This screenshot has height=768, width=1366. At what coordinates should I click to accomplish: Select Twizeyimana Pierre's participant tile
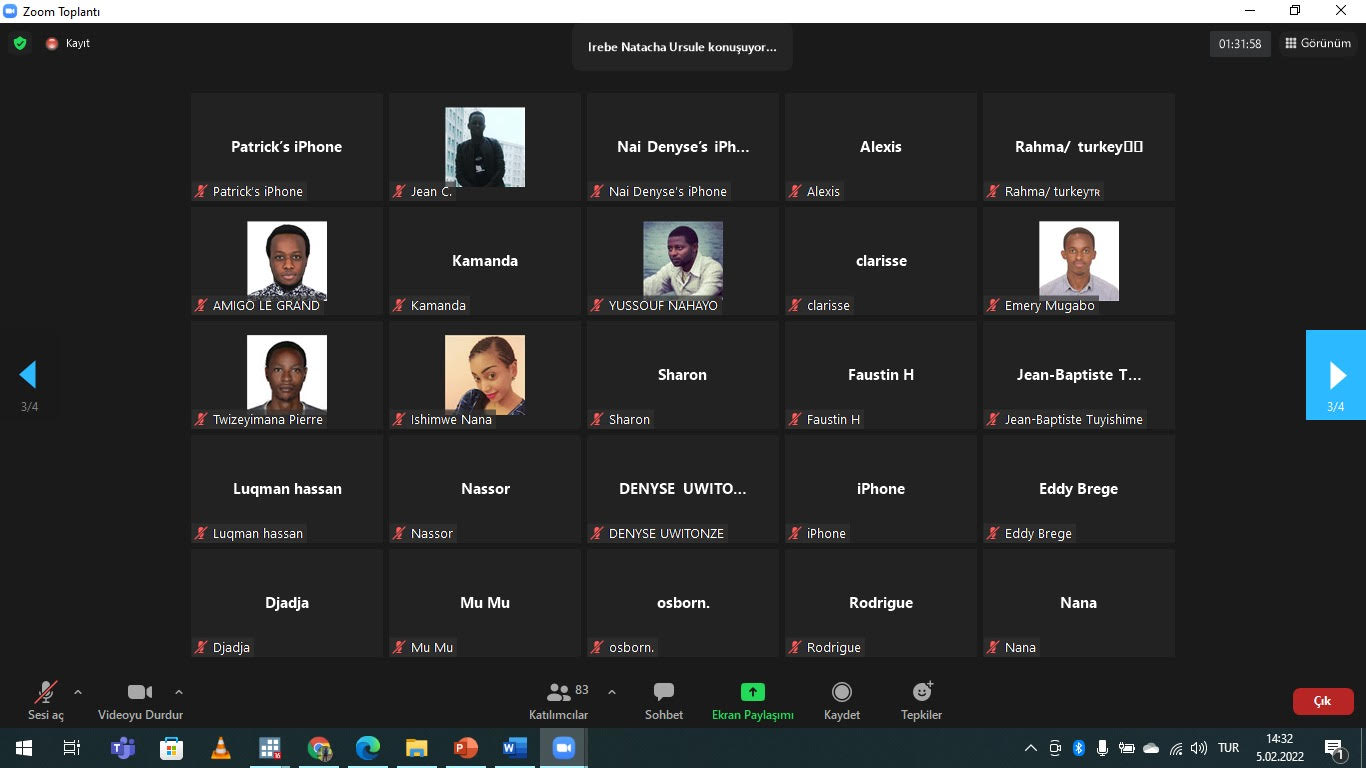pos(287,375)
